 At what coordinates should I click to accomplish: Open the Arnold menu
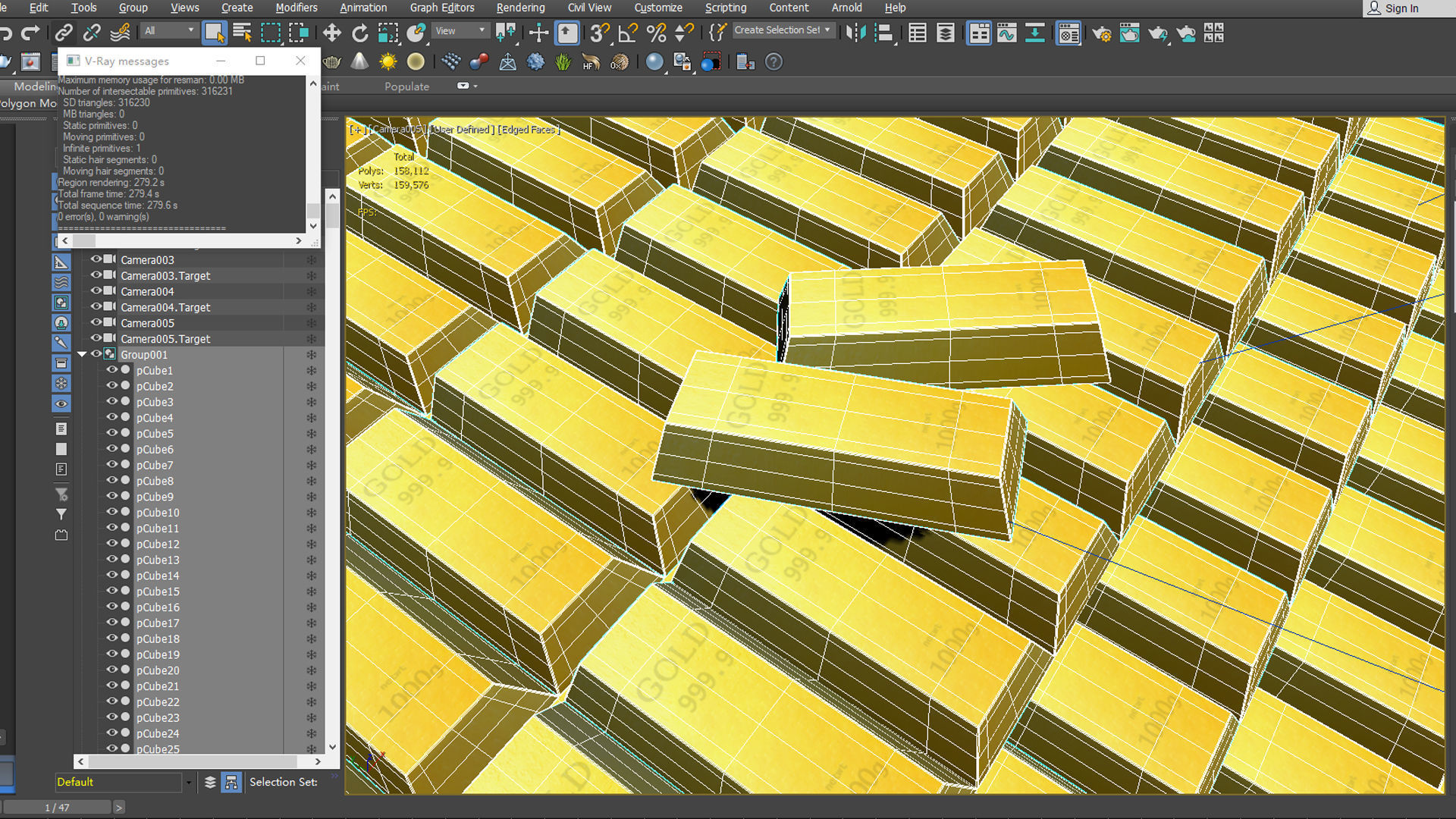click(x=846, y=8)
